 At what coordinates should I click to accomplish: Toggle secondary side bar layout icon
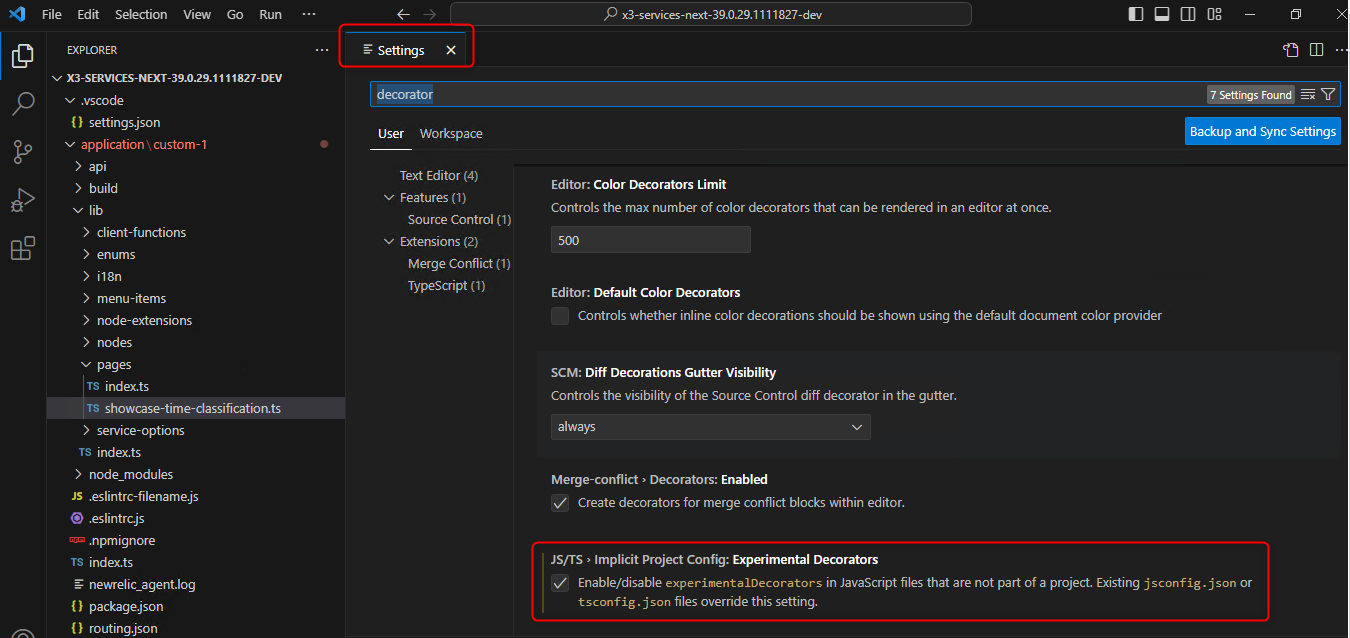pos(1188,14)
